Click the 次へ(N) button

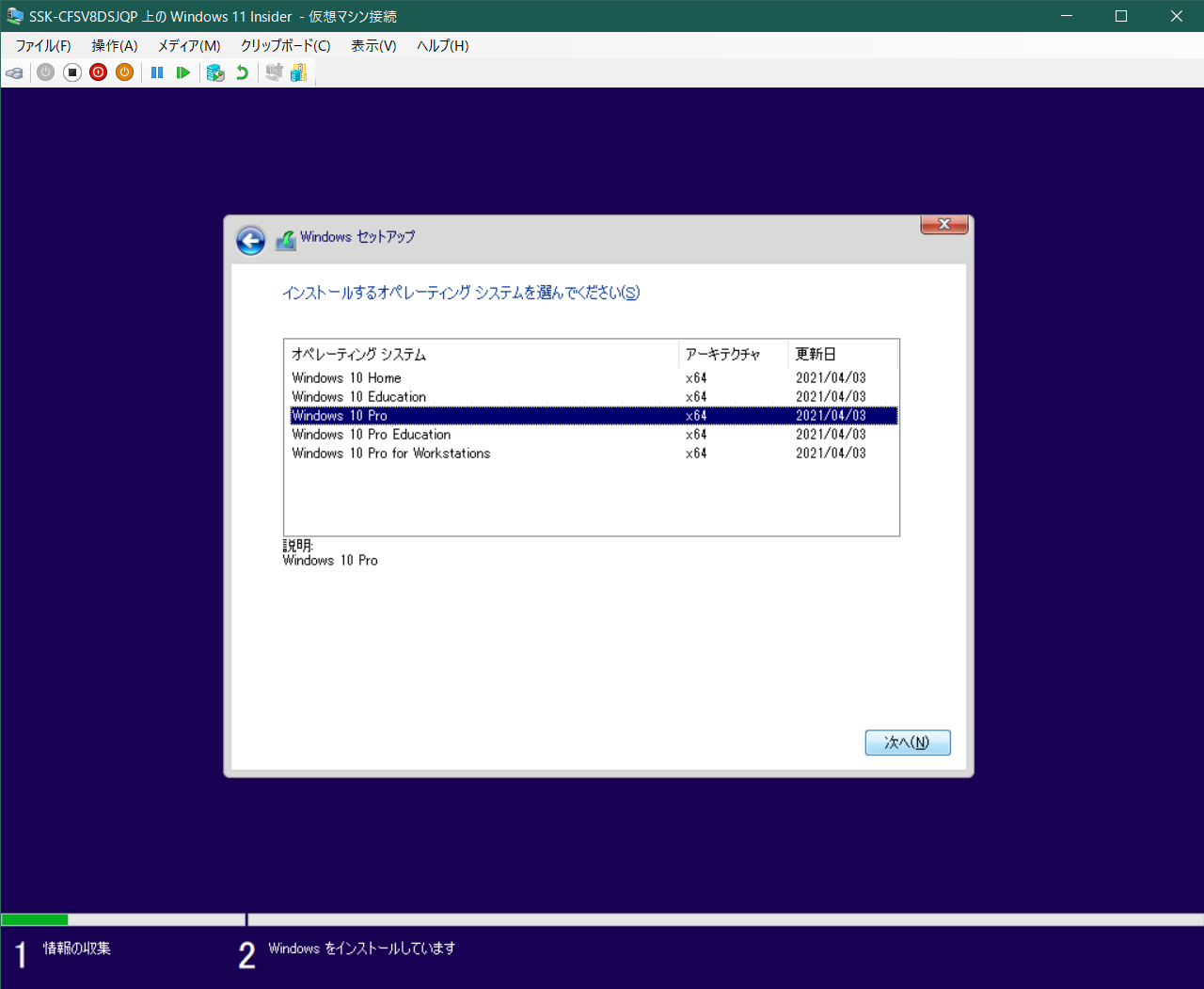coord(908,742)
